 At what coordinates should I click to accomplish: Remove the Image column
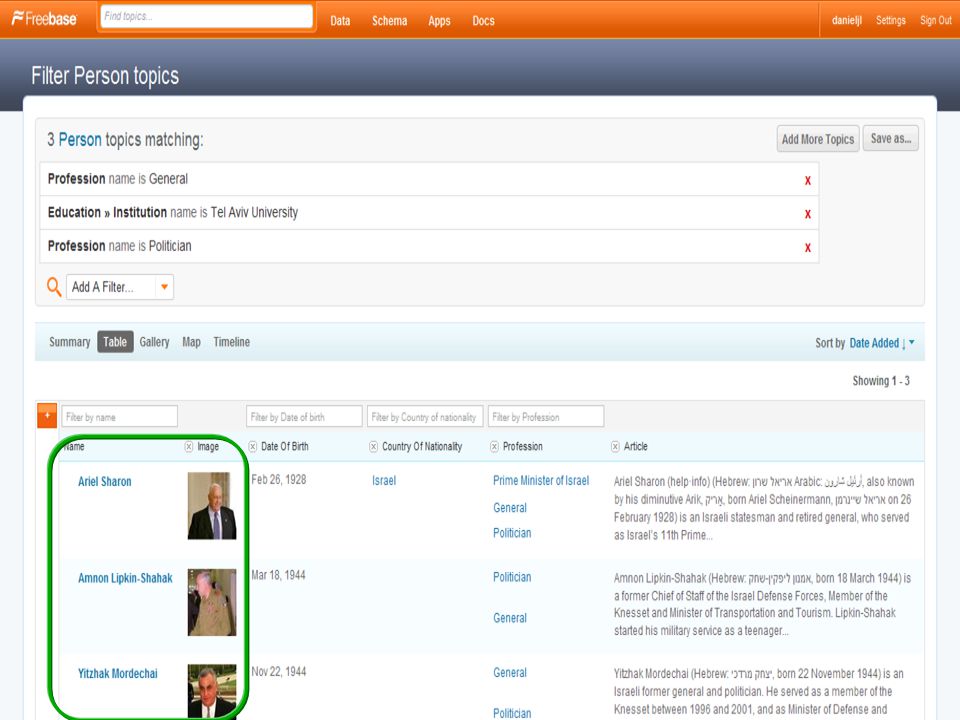(189, 447)
